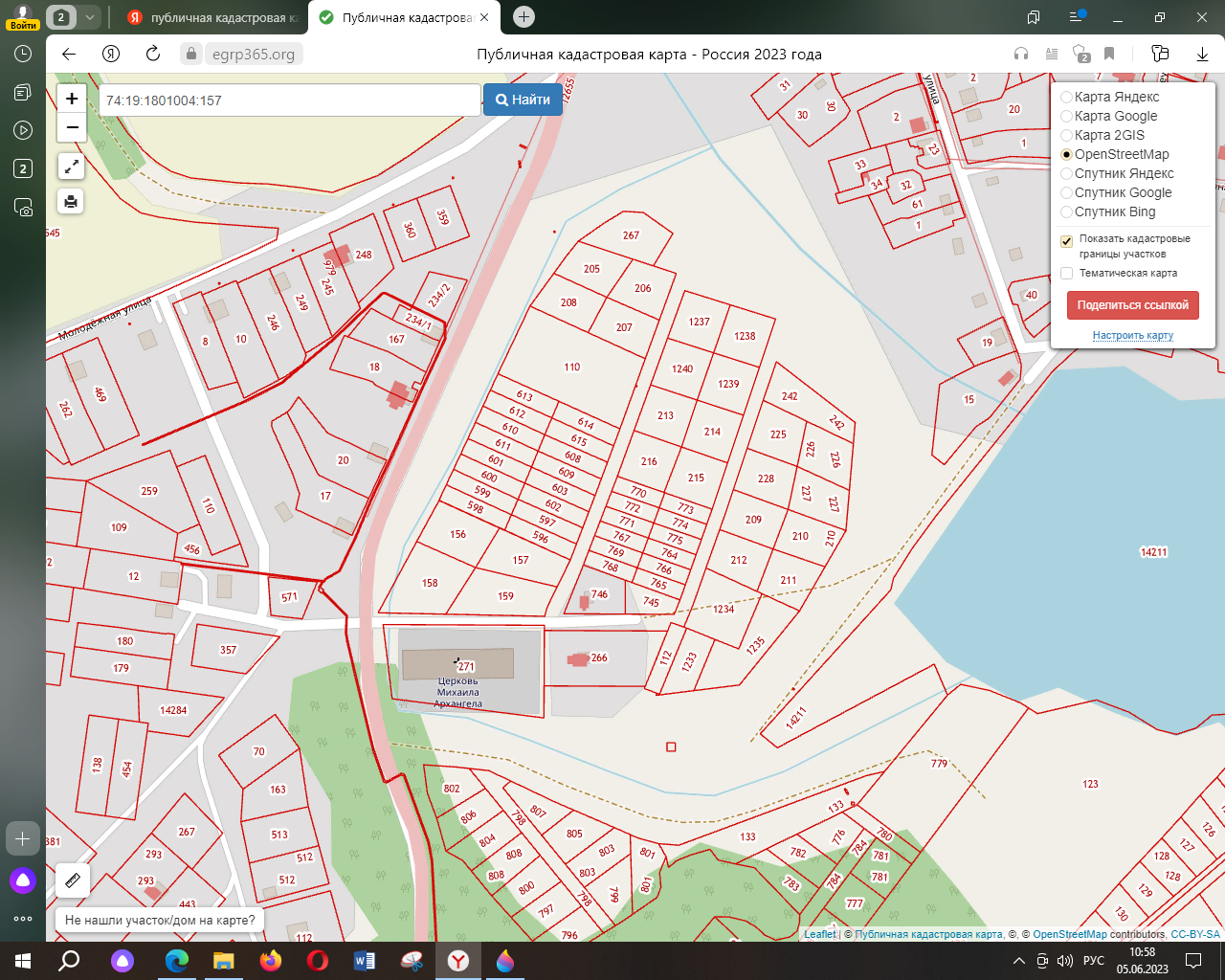Toggle fullscreen map view

pyautogui.click(x=72, y=167)
